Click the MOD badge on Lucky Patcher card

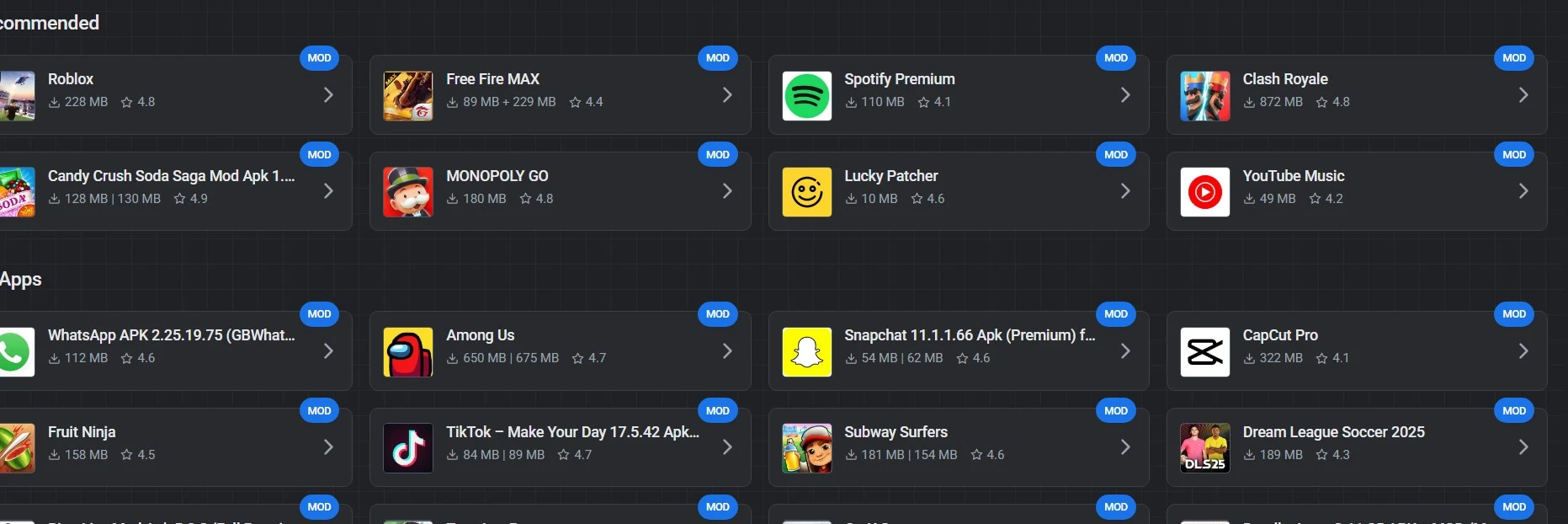point(1116,155)
